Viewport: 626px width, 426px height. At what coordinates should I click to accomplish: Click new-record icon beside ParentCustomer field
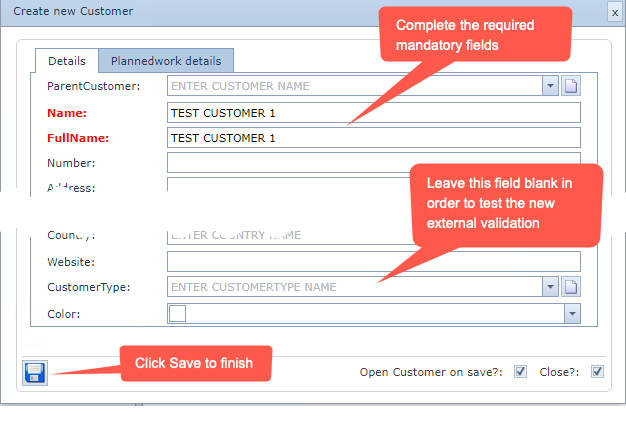tap(571, 86)
